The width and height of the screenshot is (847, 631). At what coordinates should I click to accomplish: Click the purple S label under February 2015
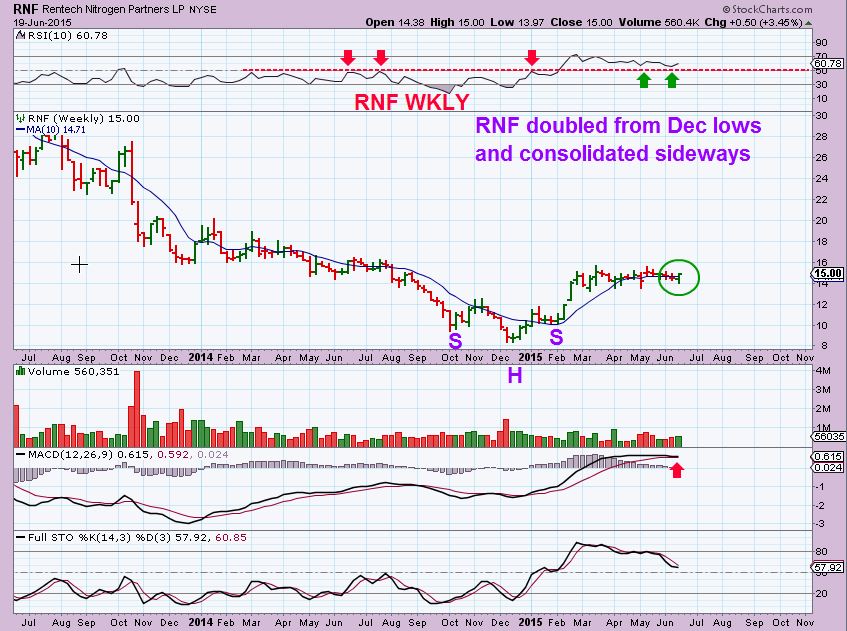[556, 337]
